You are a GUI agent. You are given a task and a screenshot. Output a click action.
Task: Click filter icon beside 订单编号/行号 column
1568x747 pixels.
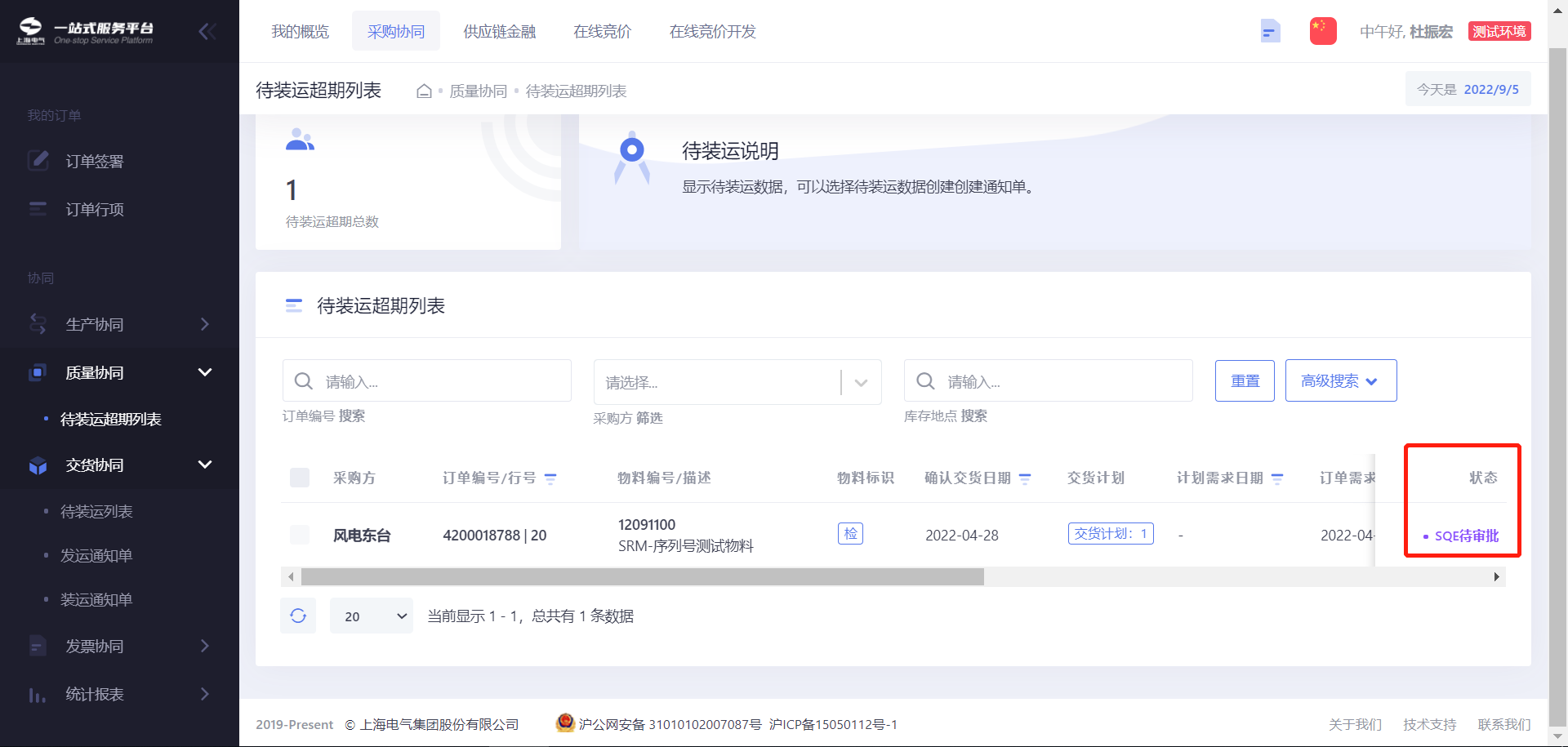click(550, 479)
